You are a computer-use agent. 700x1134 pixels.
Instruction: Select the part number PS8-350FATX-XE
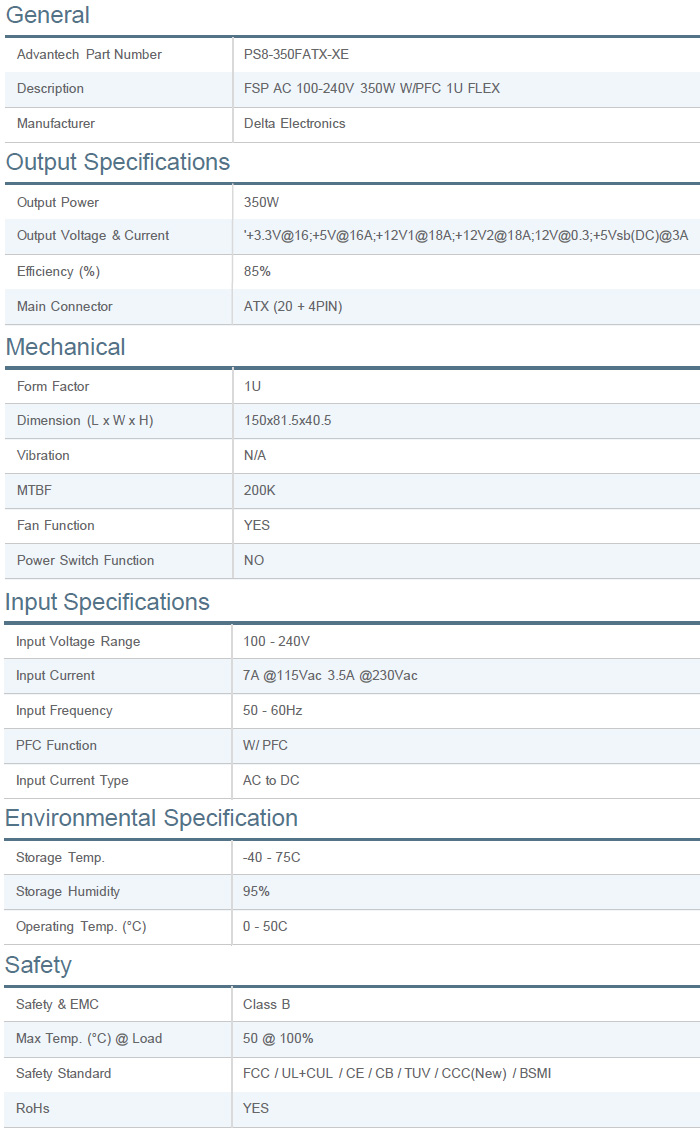tap(296, 54)
